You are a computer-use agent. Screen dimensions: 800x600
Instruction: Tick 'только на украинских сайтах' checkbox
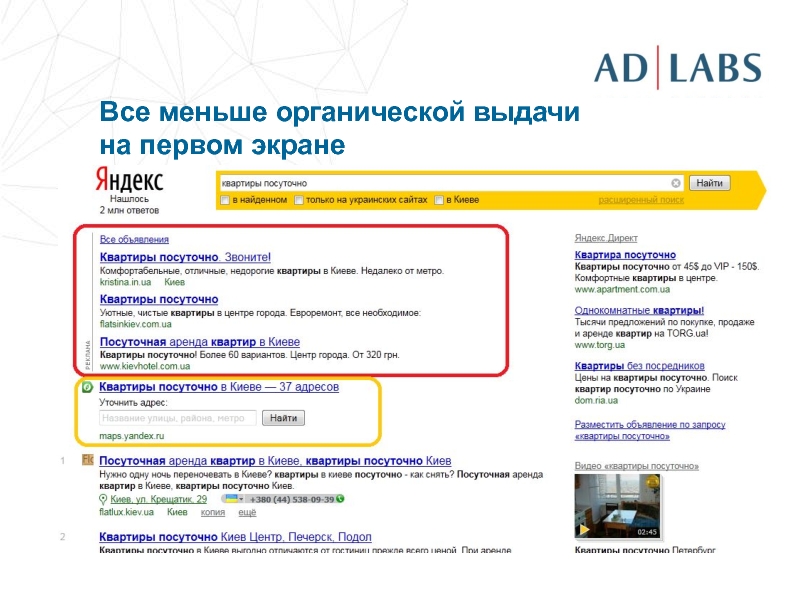pyautogui.click(x=299, y=200)
